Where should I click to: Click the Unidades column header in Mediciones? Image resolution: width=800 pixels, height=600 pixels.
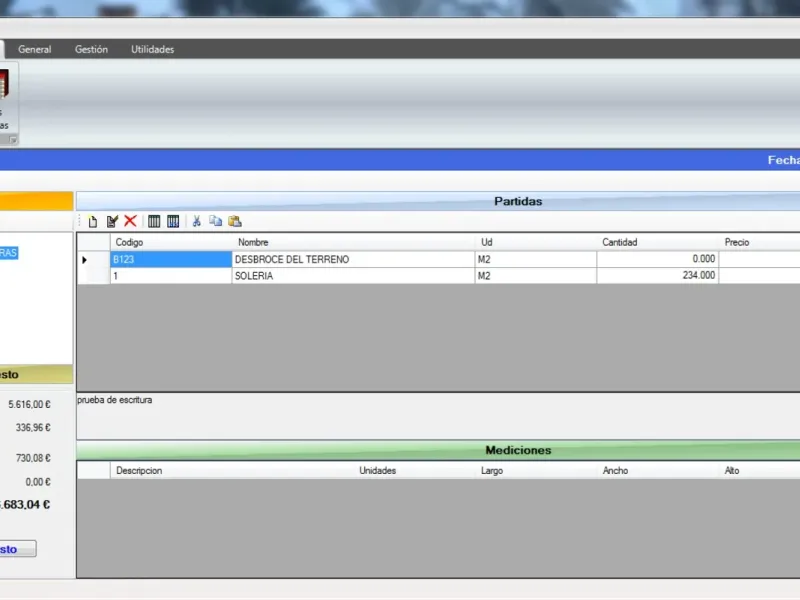coord(414,470)
